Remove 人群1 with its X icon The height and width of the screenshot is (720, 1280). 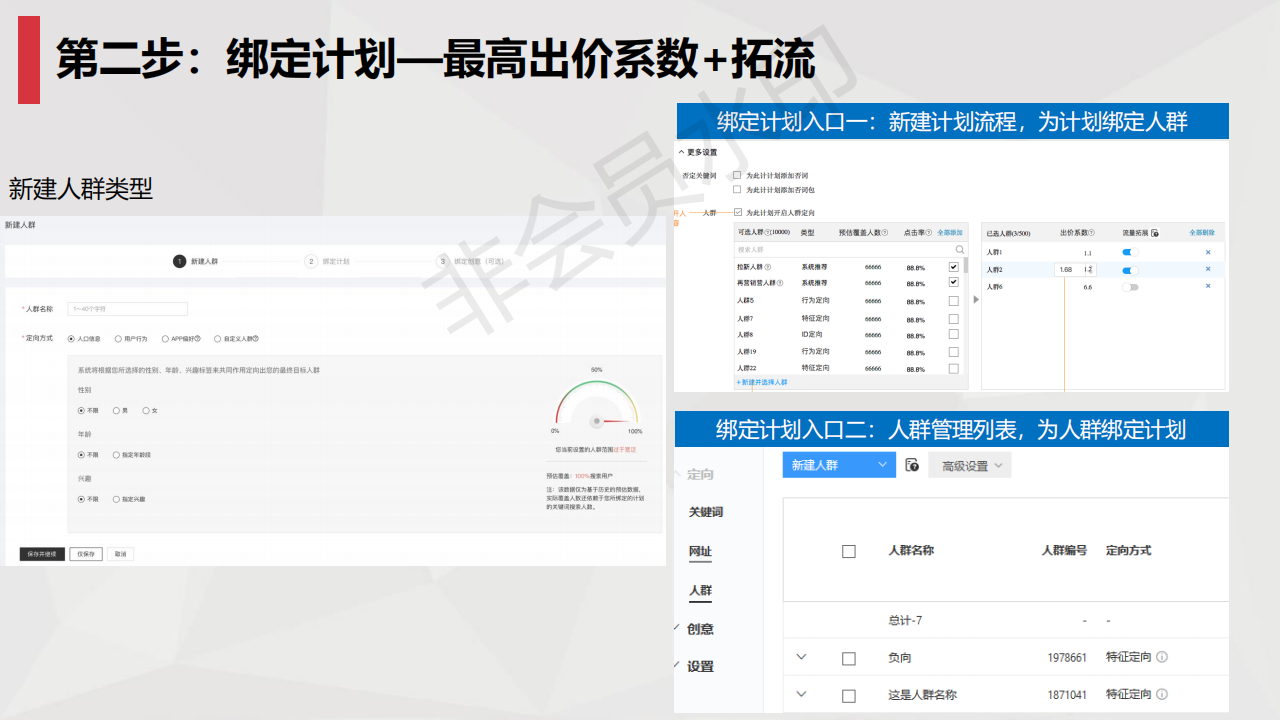1208,252
